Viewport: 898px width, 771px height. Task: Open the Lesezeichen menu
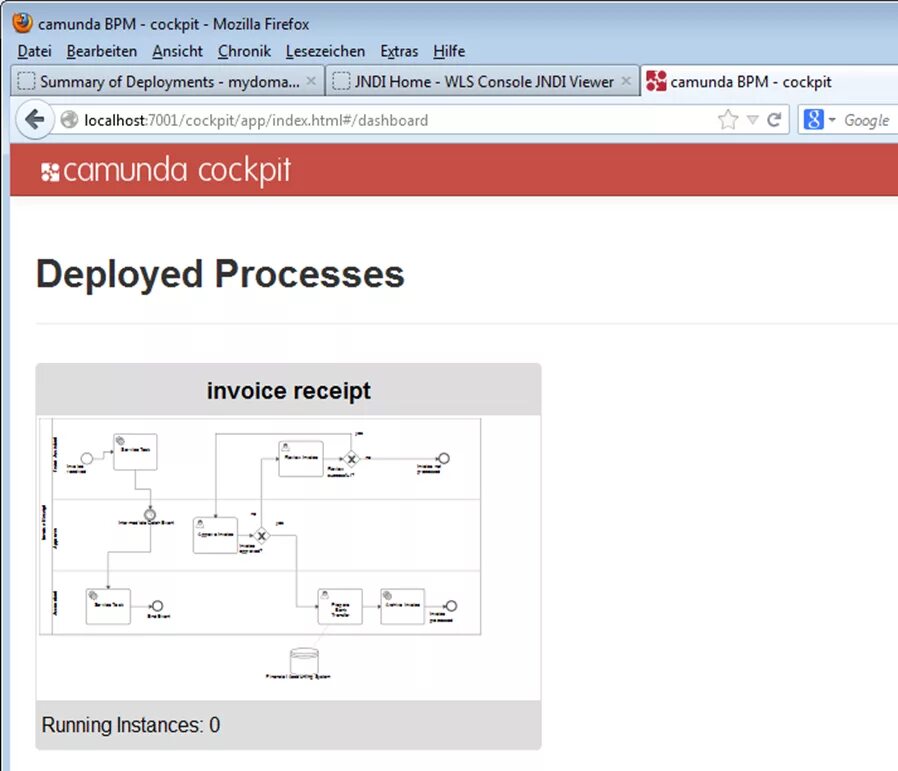(x=325, y=51)
